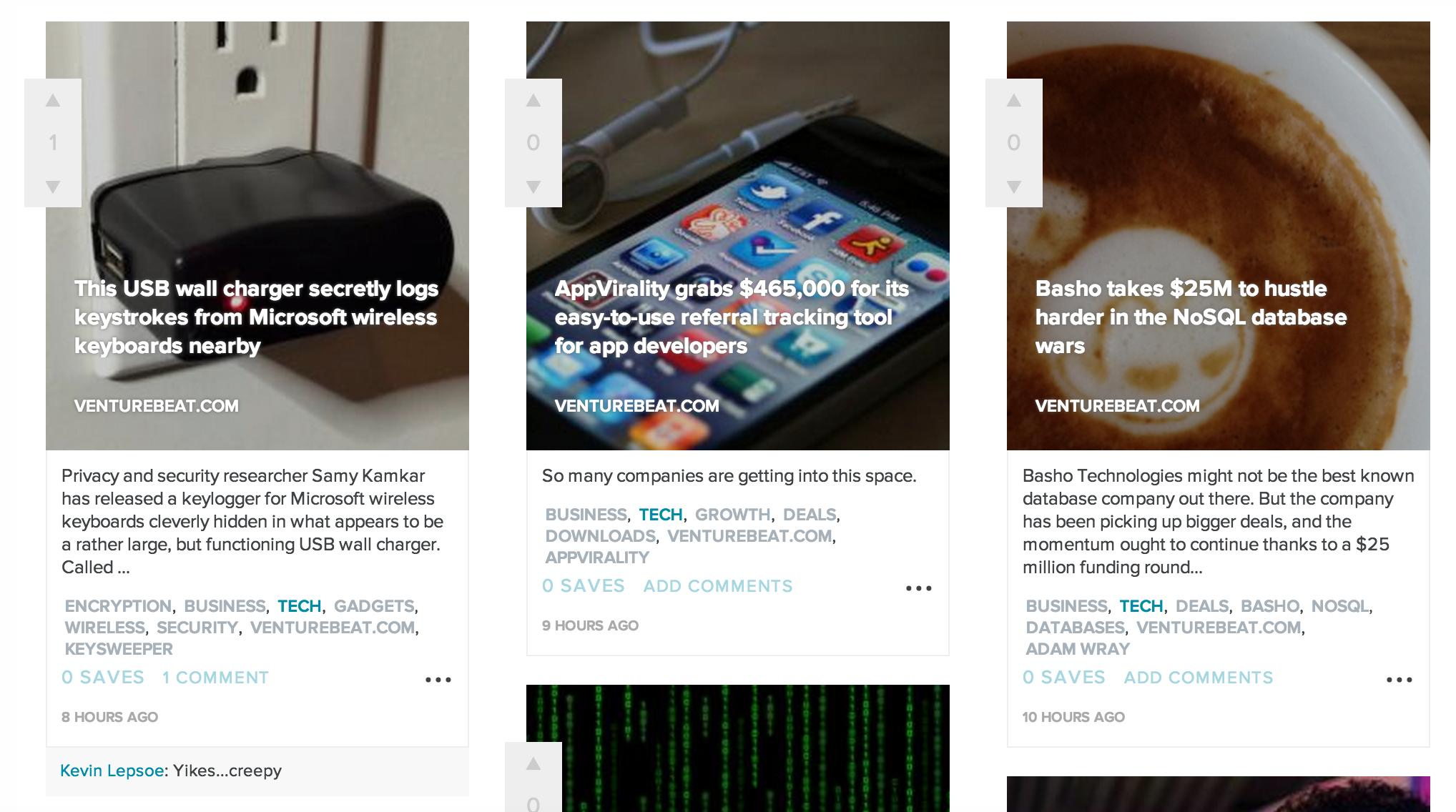Upvote the green matrix code article
The width and height of the screenshot is (1456, 812).
533,764
